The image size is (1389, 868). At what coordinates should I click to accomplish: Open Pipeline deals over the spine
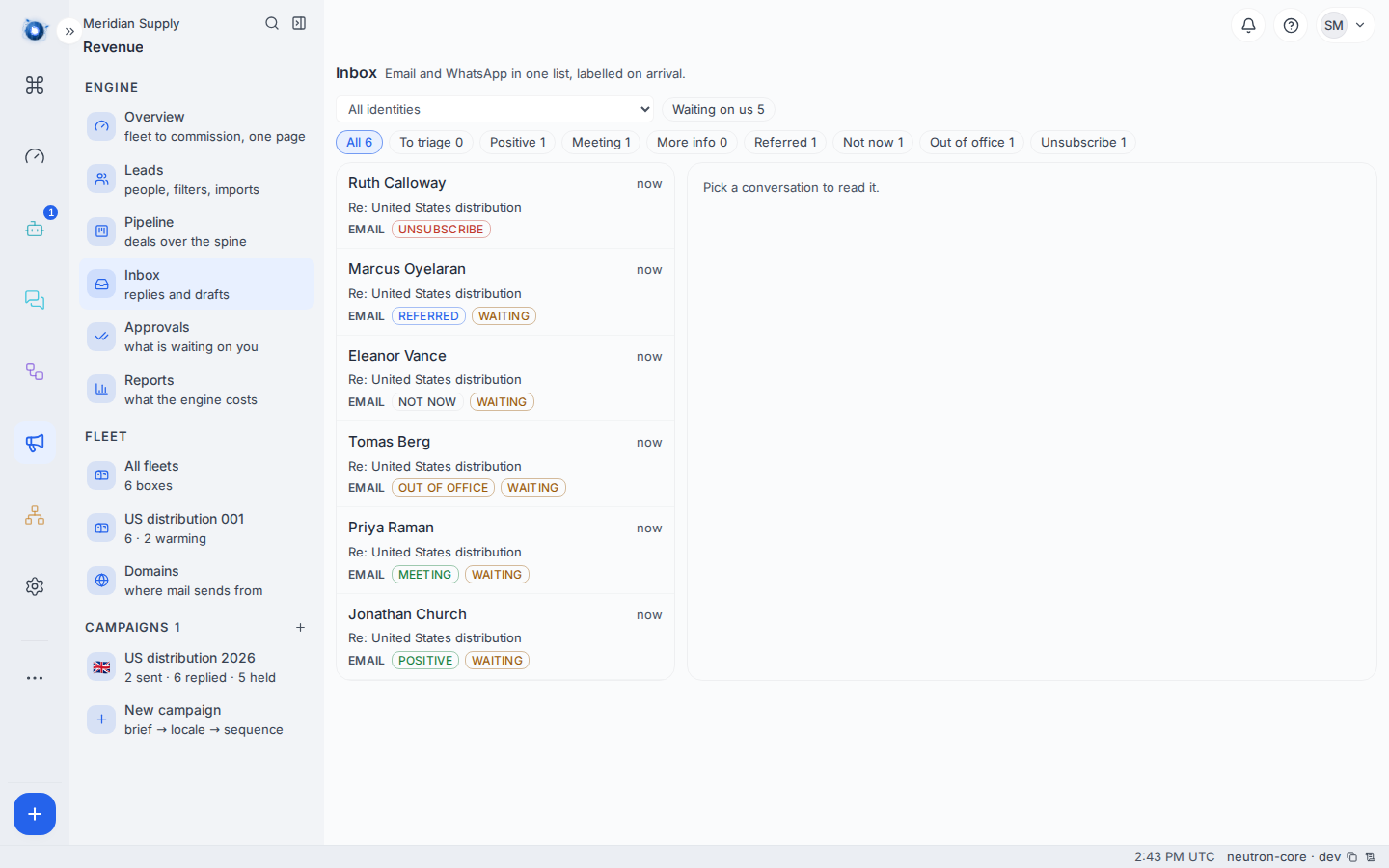197,231
